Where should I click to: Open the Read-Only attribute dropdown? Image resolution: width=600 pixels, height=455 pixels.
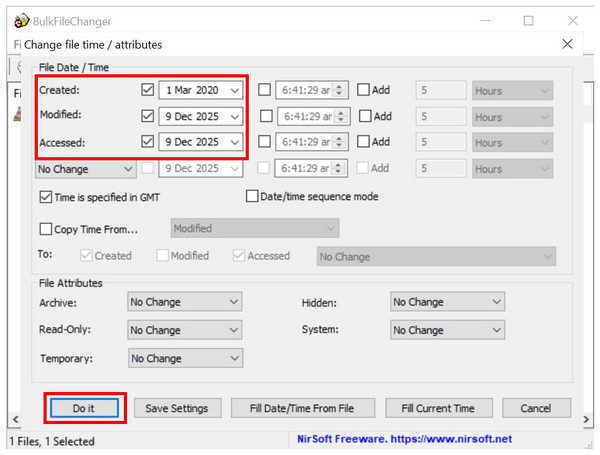pos(184,330)
